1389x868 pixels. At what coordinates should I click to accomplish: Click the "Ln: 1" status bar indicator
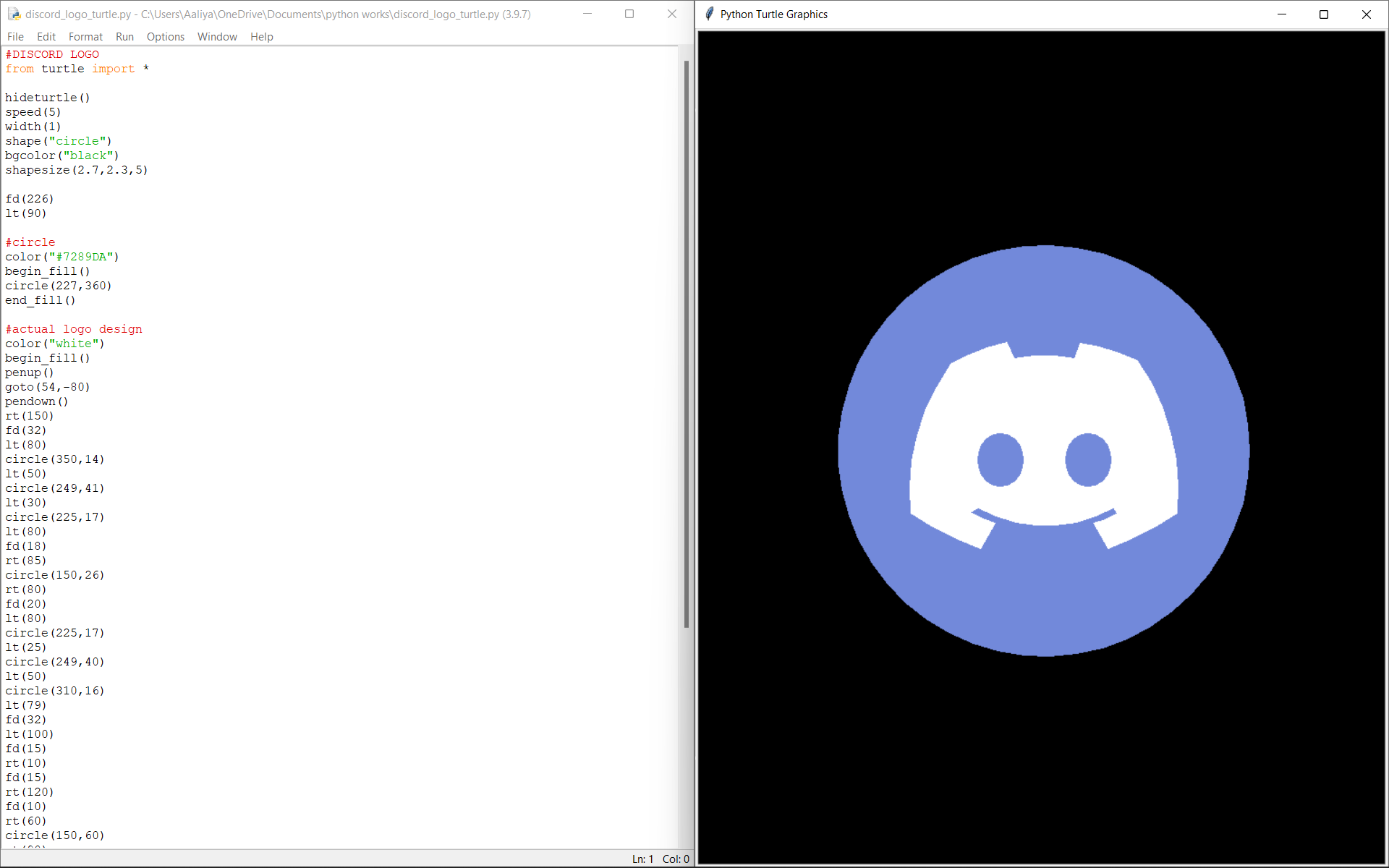tap(642, 859)
